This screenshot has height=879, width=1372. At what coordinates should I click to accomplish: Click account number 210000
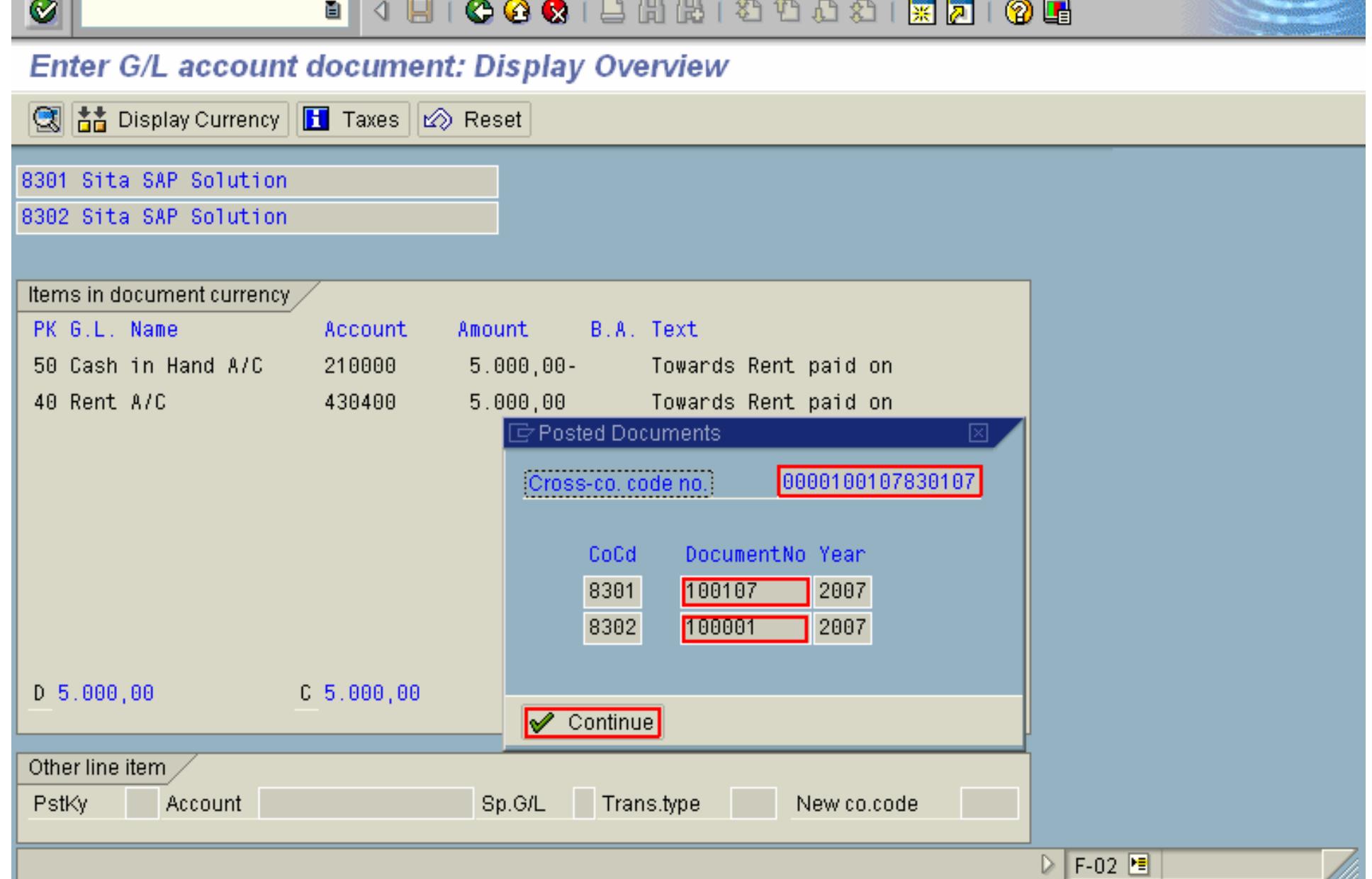point(360,366)
